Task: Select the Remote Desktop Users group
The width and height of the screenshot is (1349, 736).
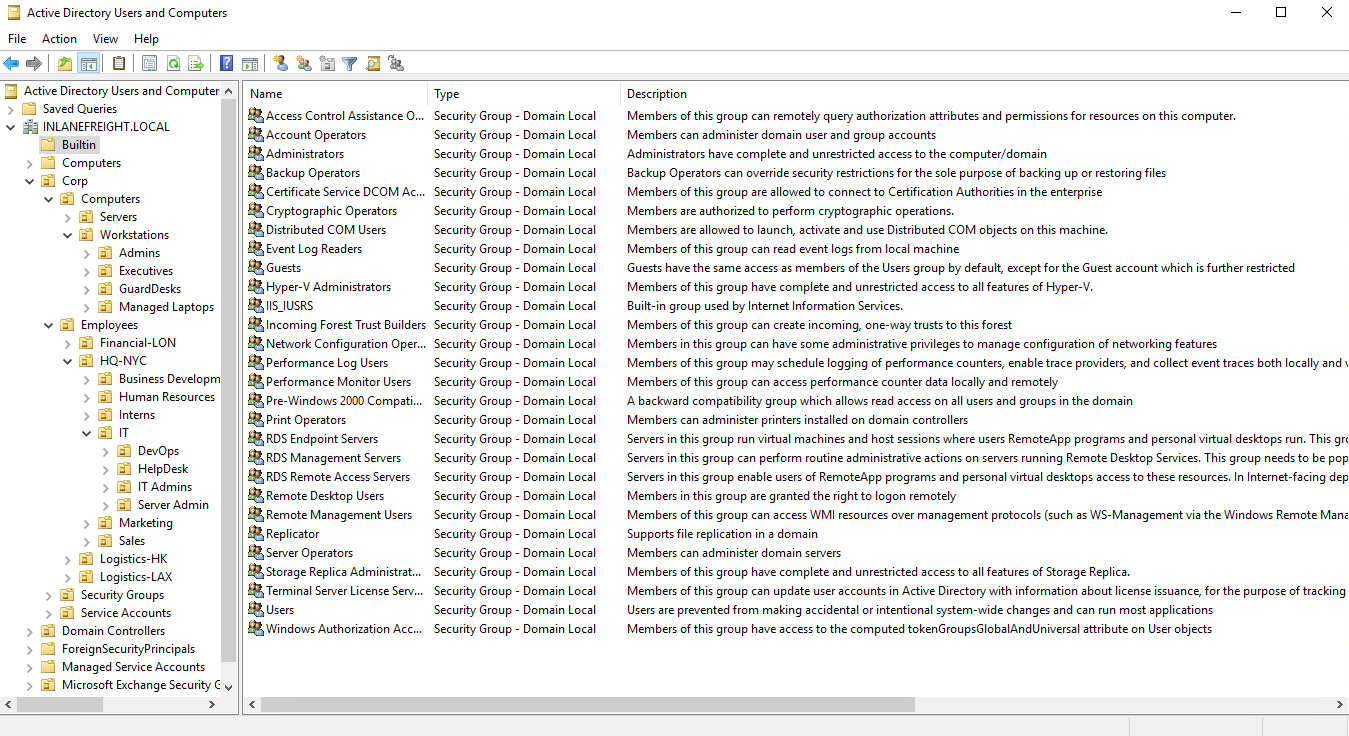Action: pos(324,496)
